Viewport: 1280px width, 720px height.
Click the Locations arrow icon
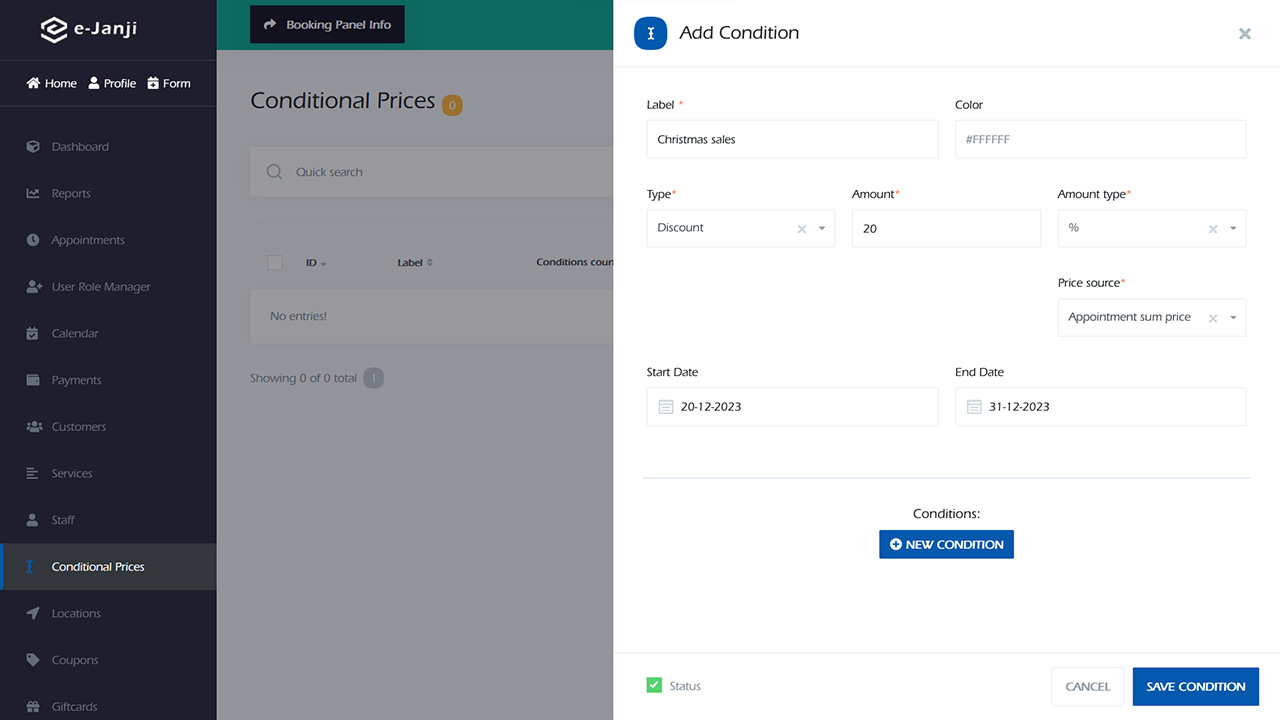click(33, 613)
